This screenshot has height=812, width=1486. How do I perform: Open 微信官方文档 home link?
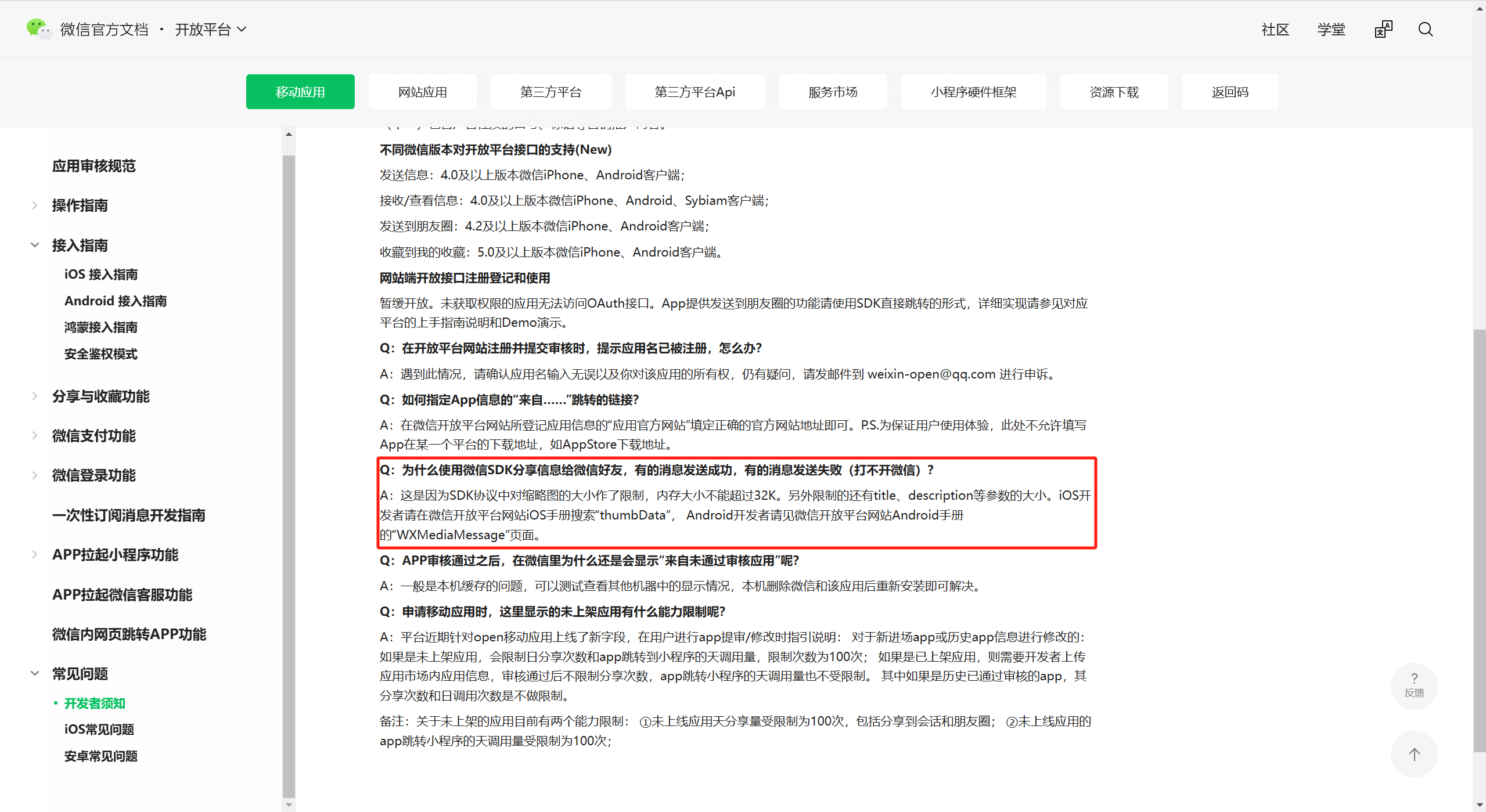(x=105, y=29)
